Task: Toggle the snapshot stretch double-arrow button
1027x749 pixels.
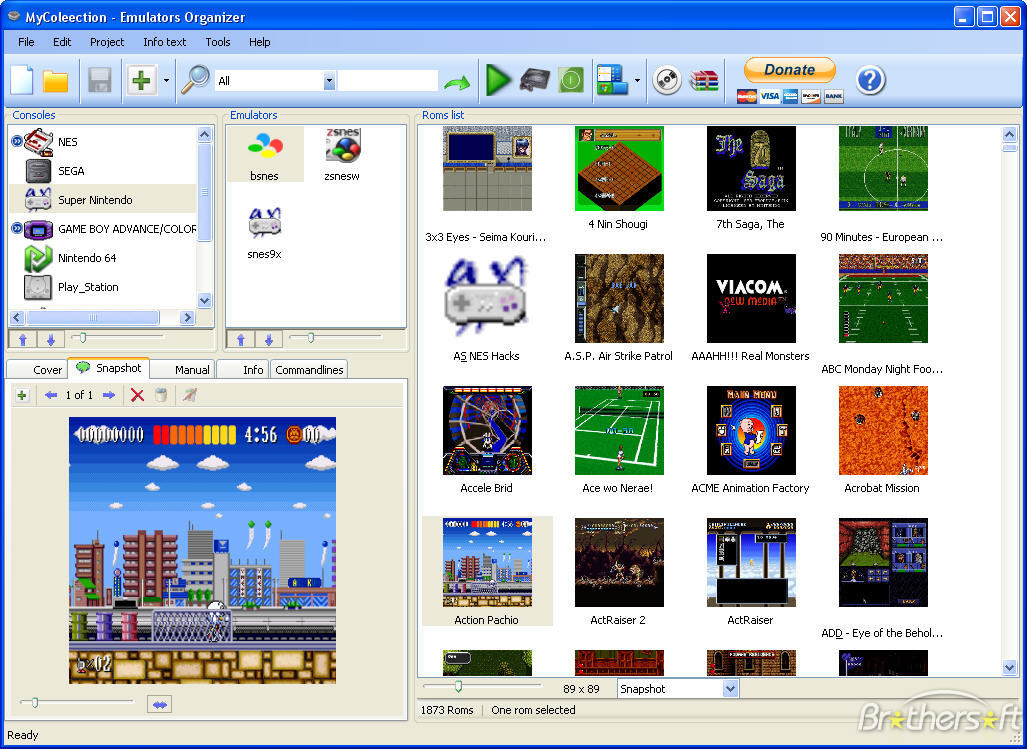Action: click(x=159, y=704)
